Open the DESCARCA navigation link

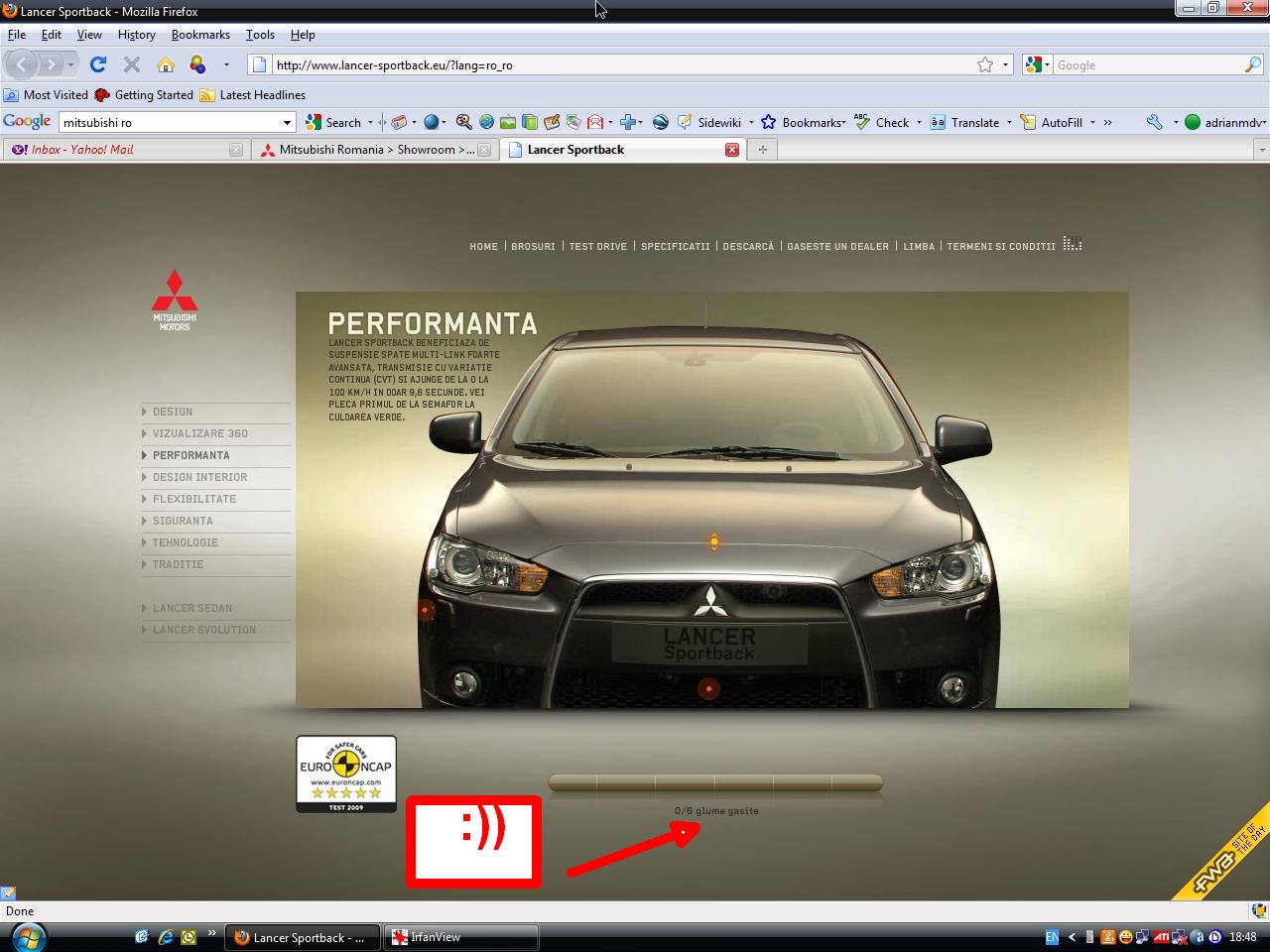click(748, 246)
